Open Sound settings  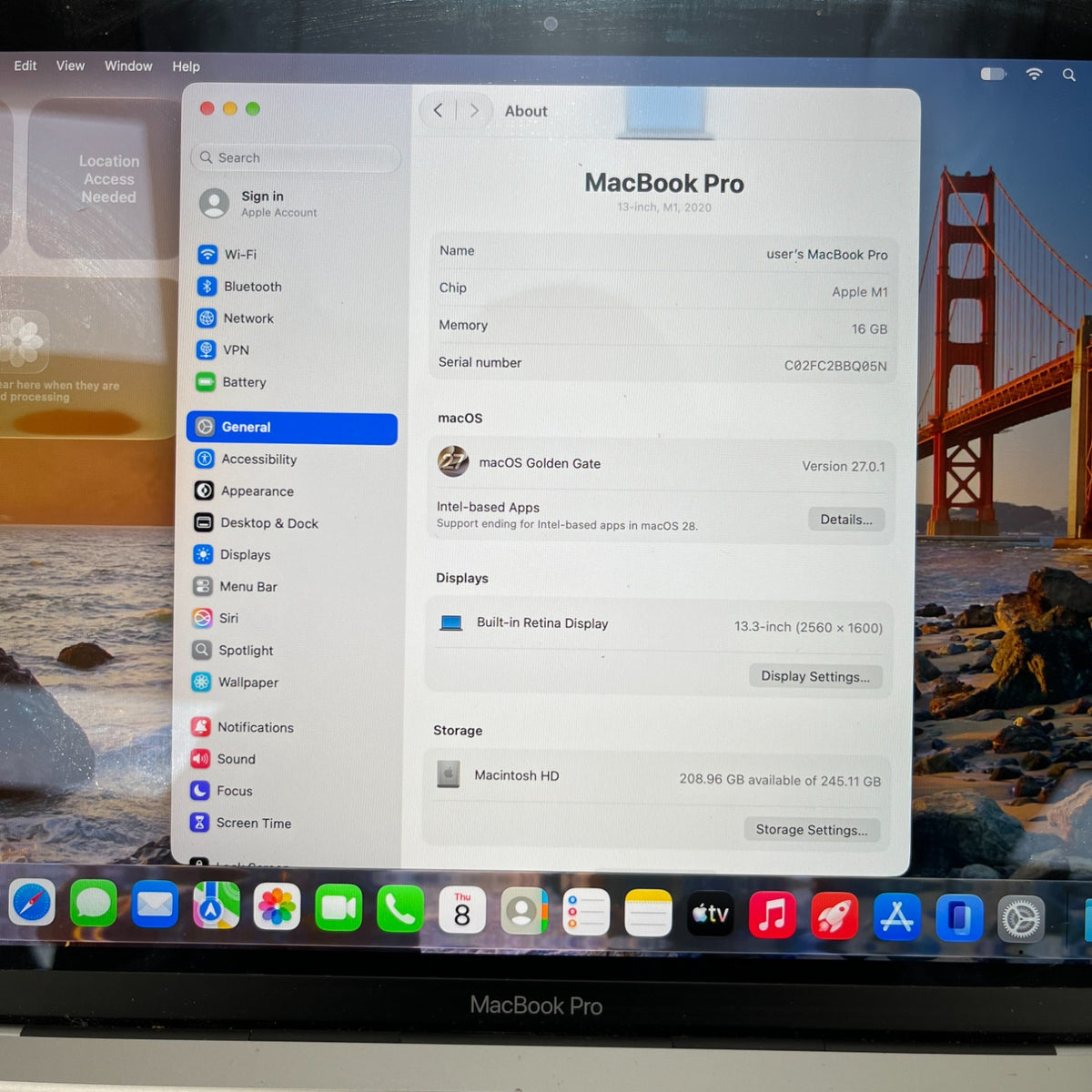(288, 759)
